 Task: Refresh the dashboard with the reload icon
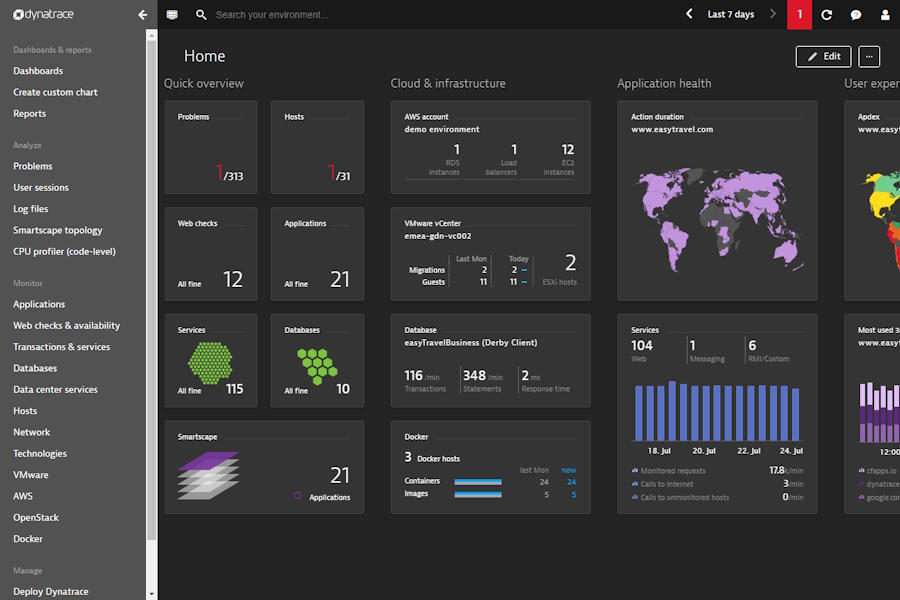(827, 15)
